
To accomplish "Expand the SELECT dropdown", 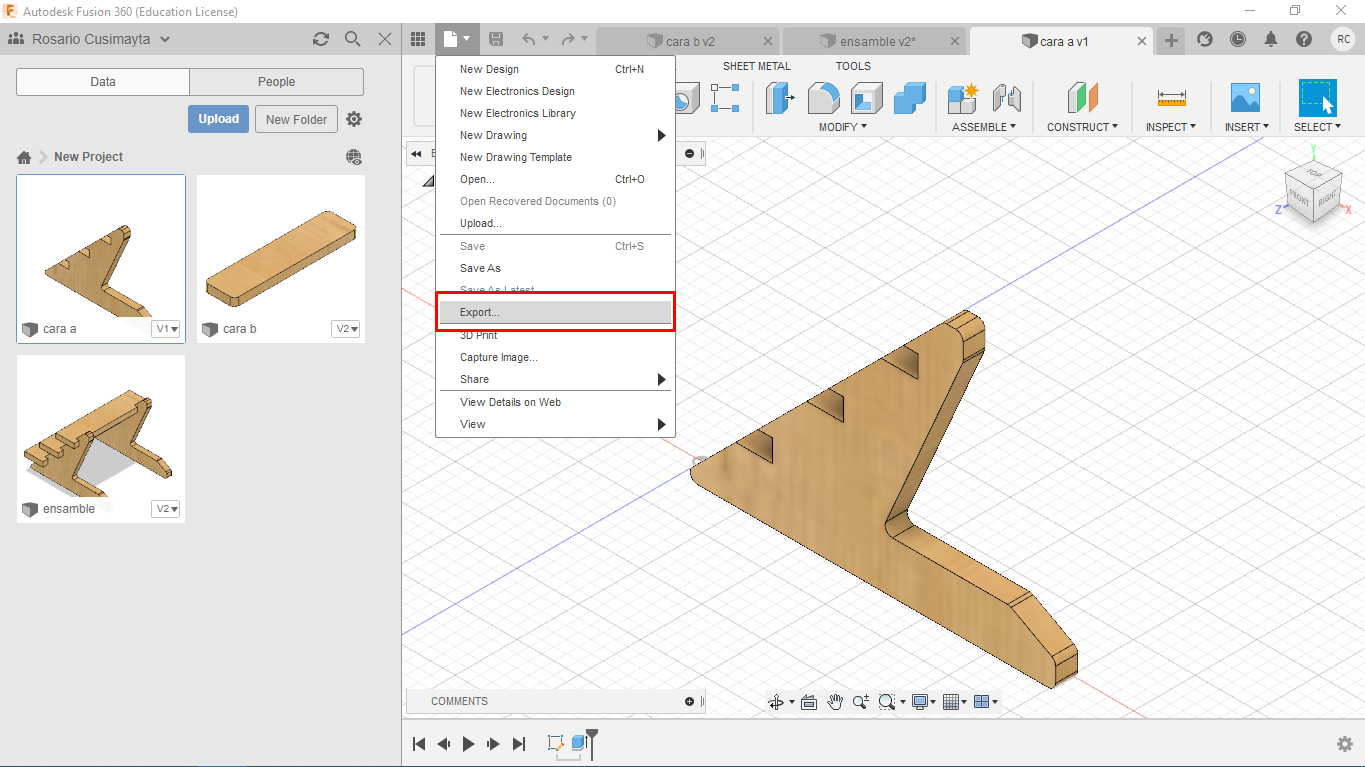I will 1318,127.
